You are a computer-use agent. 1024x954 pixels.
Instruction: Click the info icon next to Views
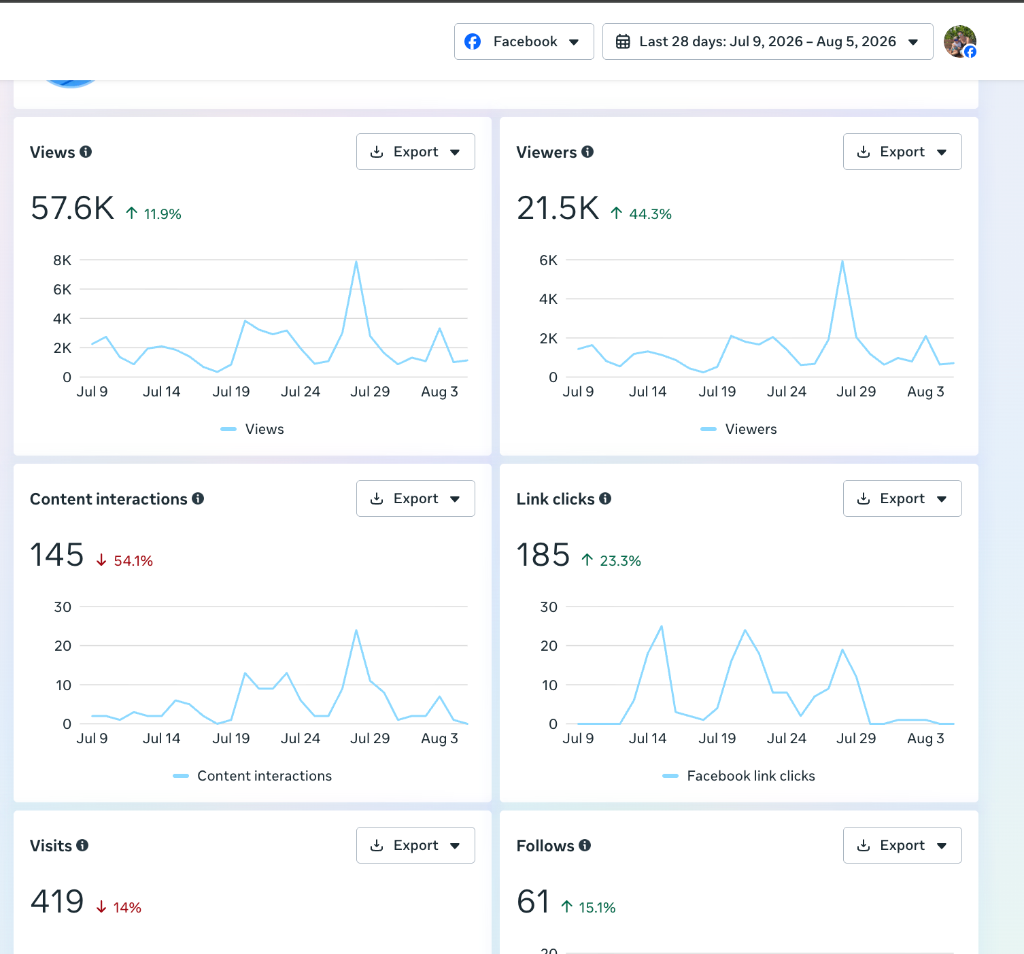tap(86, 151)
